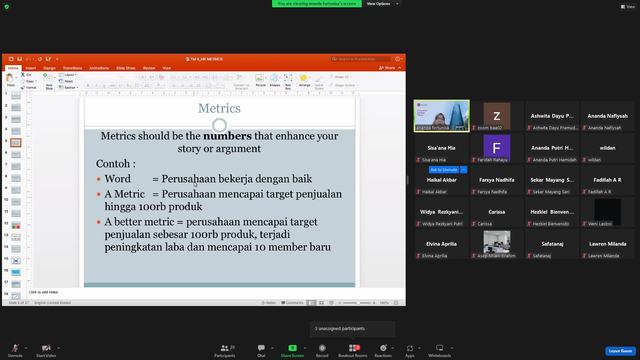Insert Picture from the ribbon
The image size is (640, 360).
pos(260,80)
